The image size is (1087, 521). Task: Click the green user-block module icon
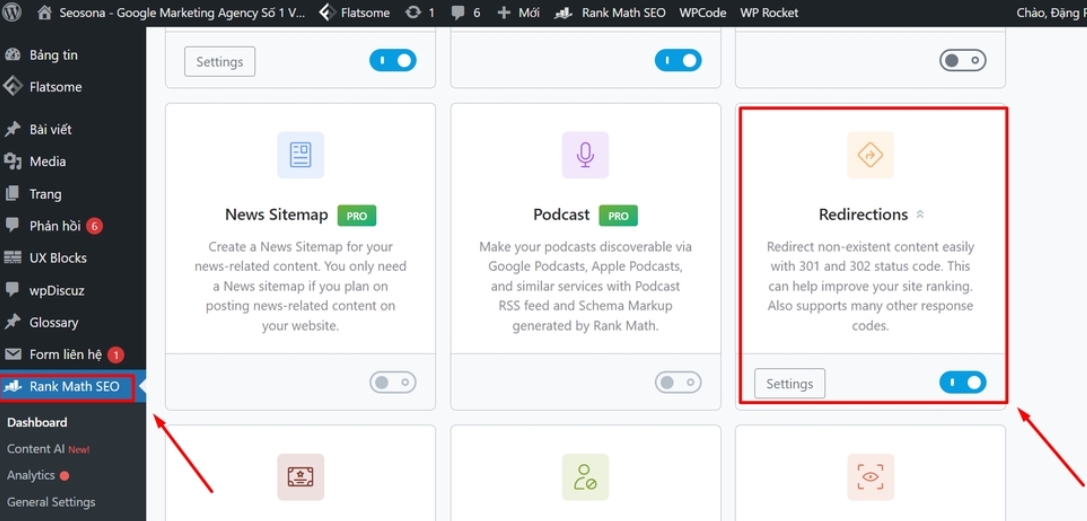[585, 477]
